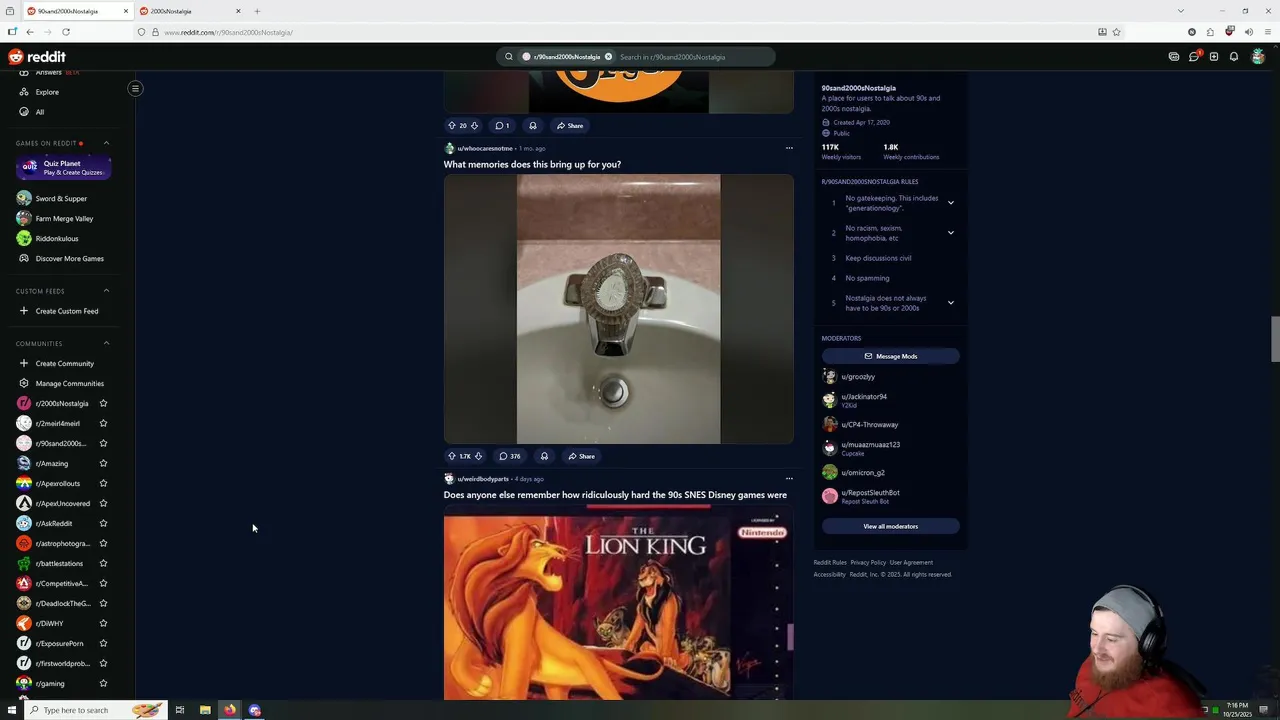This screenshot has height=720, width=1280.
Task: Collapse the Communities section
Action: [x=106, y=343]
